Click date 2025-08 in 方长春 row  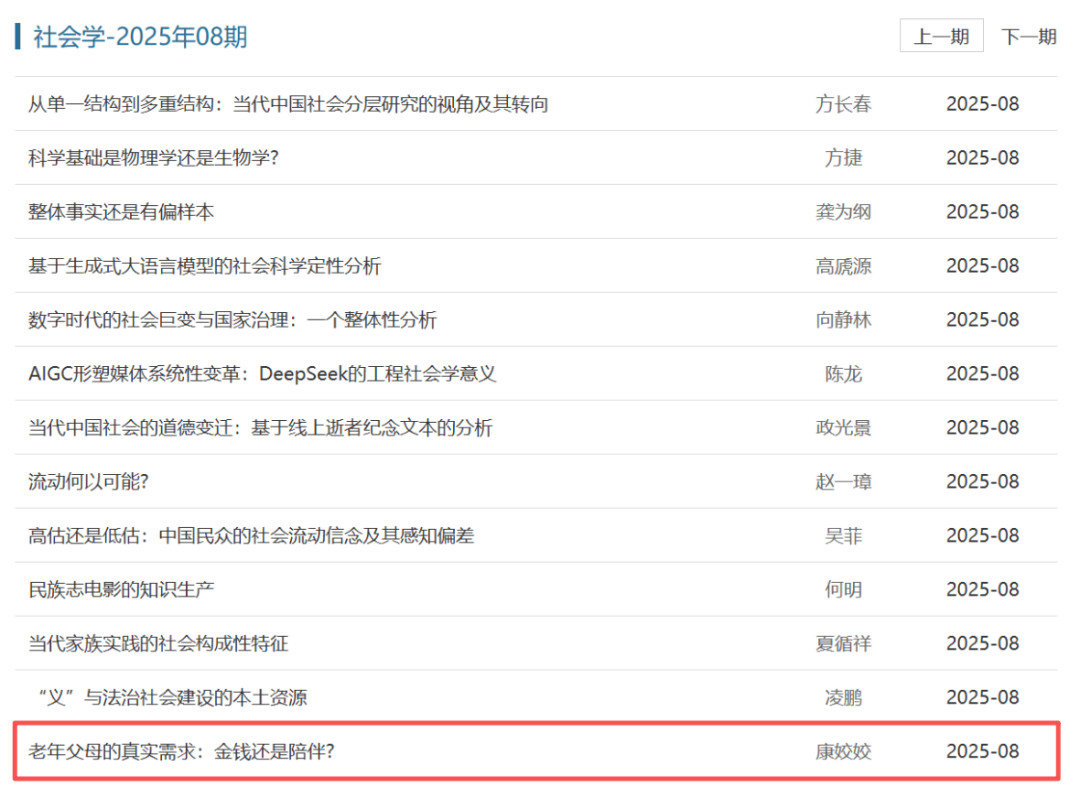(x=982, y=104)
